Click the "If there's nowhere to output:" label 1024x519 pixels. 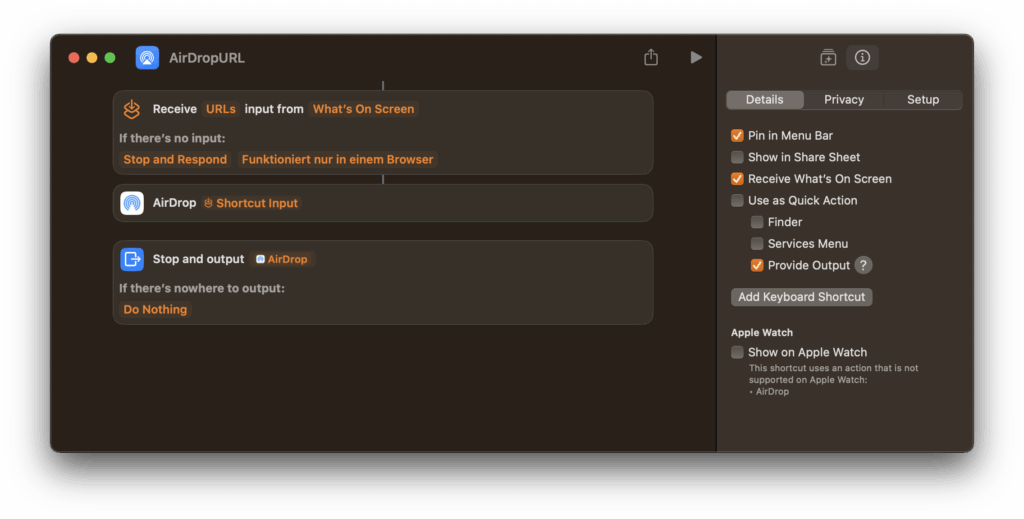tap(202, 289)
